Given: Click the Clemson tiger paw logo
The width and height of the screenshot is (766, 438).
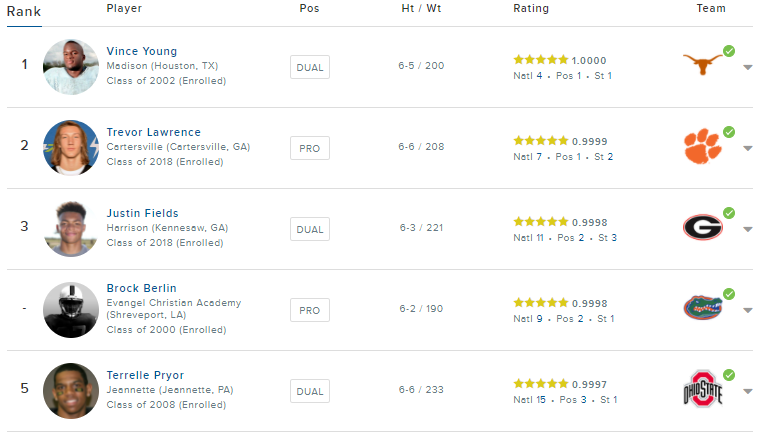Looking at the screenshot, I should click(702, 146).
